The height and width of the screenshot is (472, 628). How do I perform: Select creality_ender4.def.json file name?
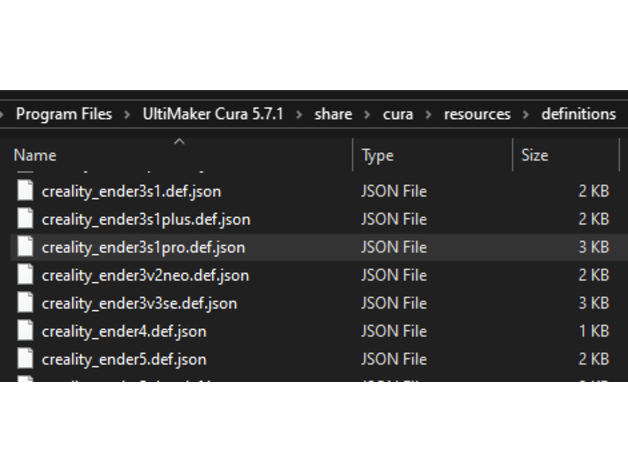[124, 331]
